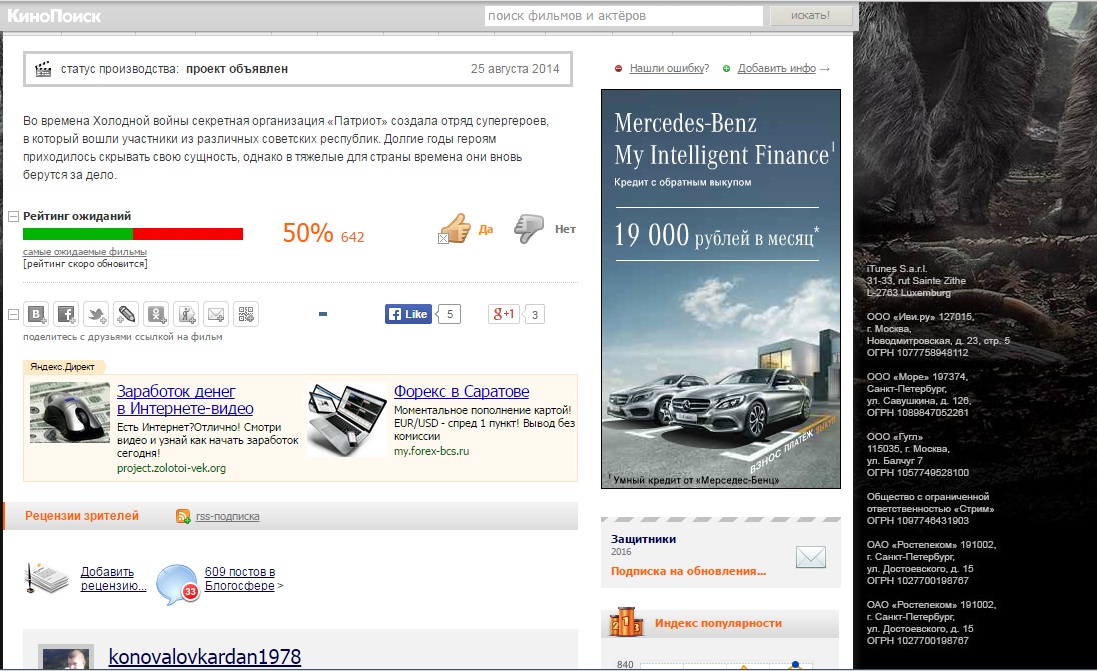Click the red error report icon

coord(618,69)
